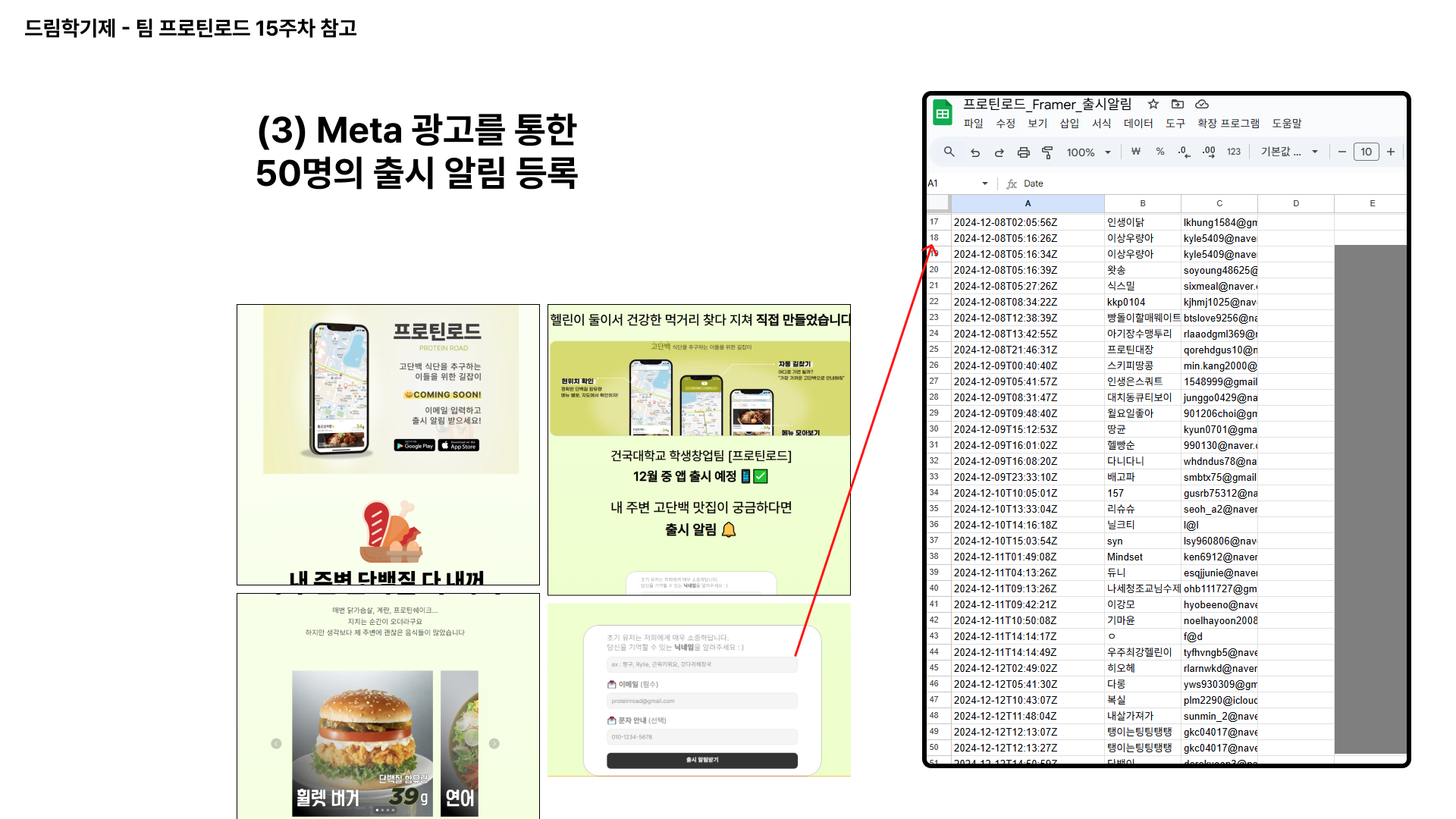The image size is (1456, 819).
Task: Check the cloud save status icon
Action: (x=1202, y=104)
